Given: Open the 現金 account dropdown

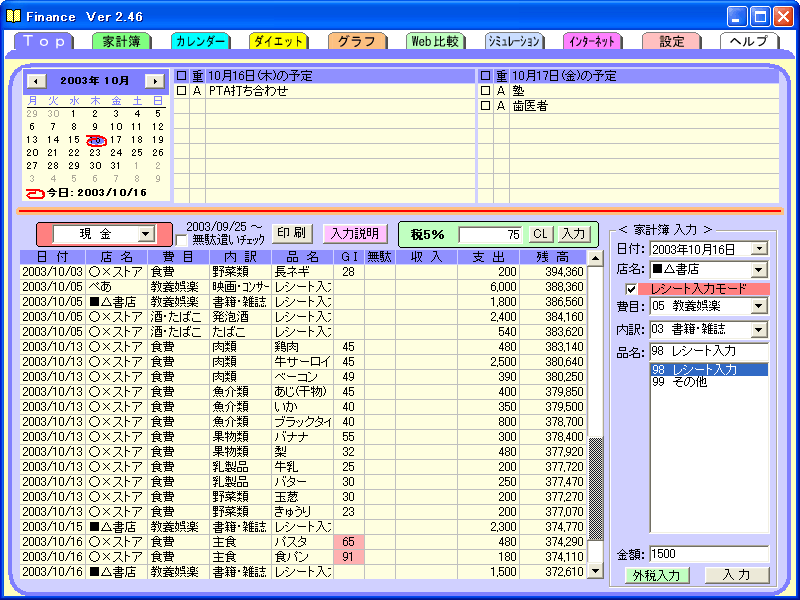Looking at the screenshot, I should tap(146, 234).
